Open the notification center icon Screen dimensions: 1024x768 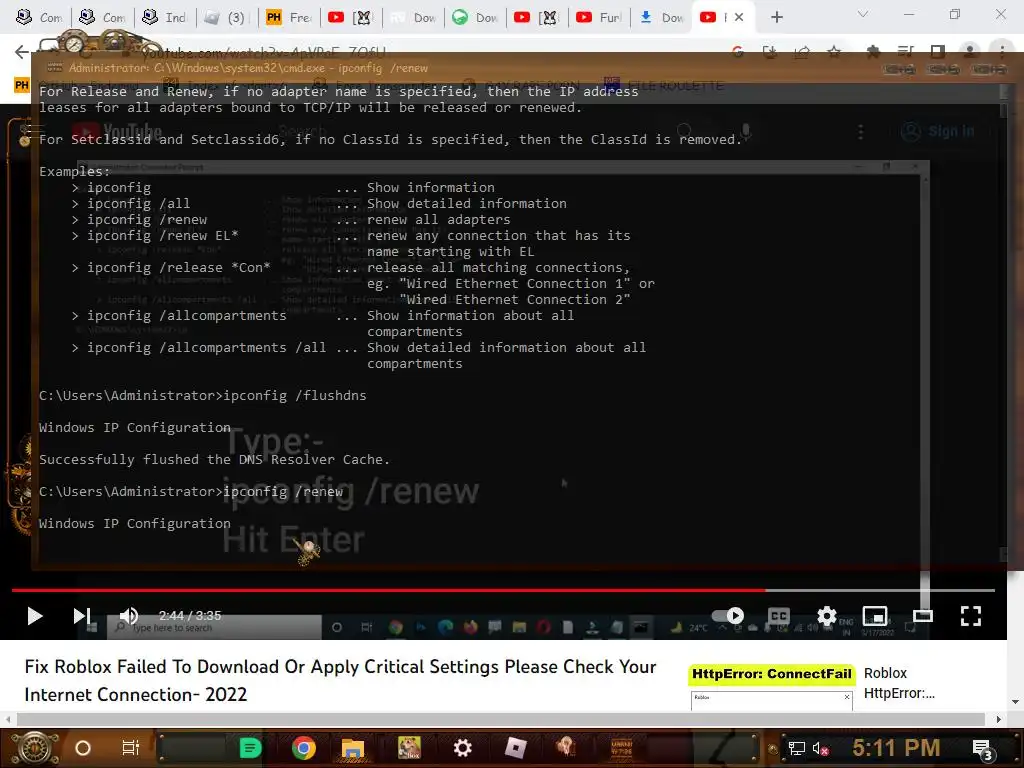983,750
